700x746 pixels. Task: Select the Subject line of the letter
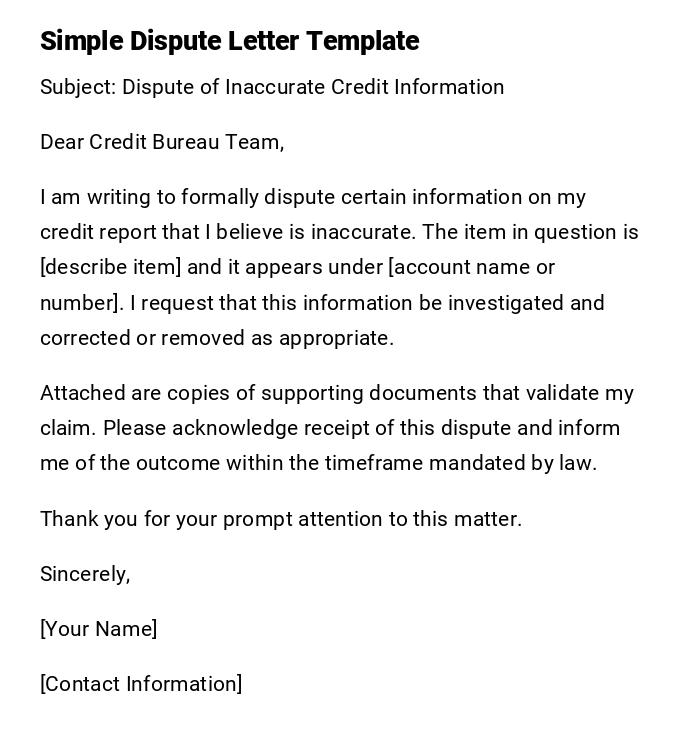coord(272,87)
